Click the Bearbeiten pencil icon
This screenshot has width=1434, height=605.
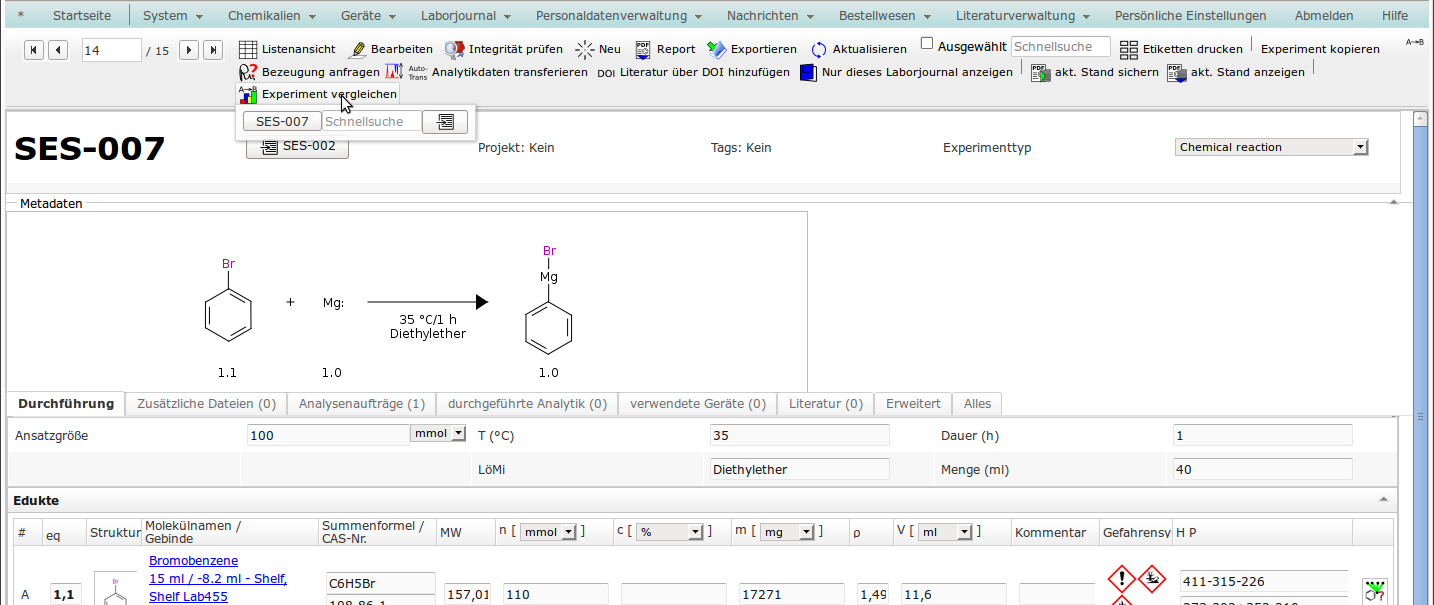357,49
